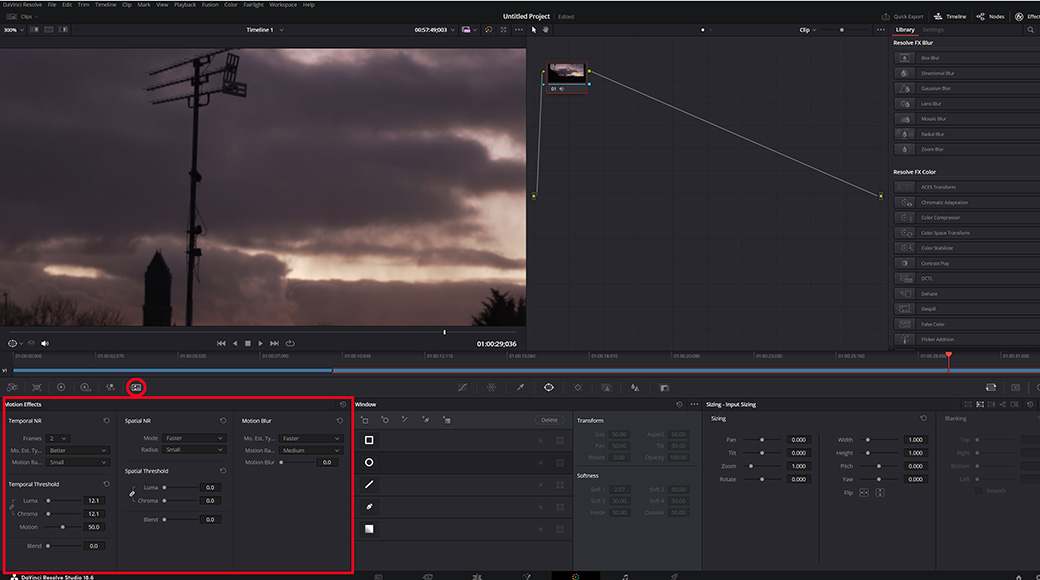Open Temporal NR Motion Range dropdown
1040x580 pixels.
click(x=77, y=463)
